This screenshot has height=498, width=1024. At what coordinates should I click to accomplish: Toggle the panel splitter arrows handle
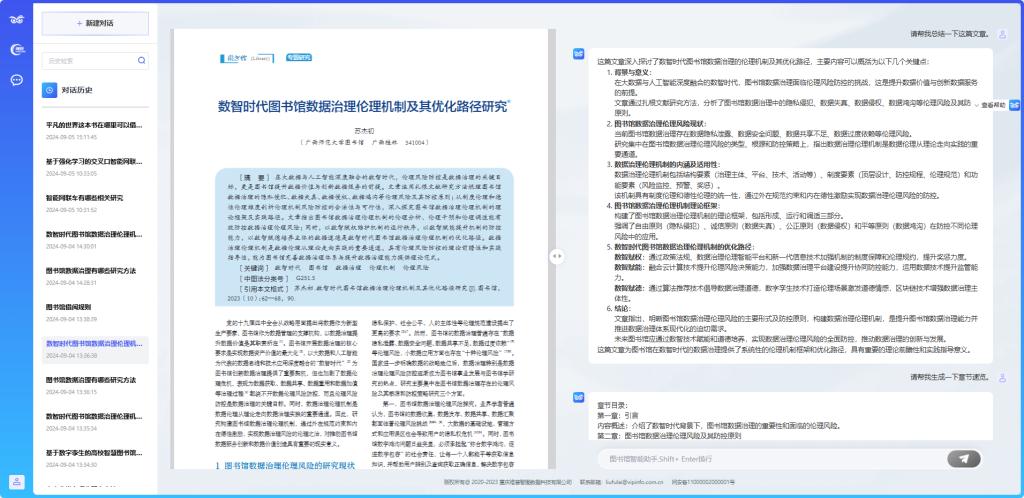556,257
